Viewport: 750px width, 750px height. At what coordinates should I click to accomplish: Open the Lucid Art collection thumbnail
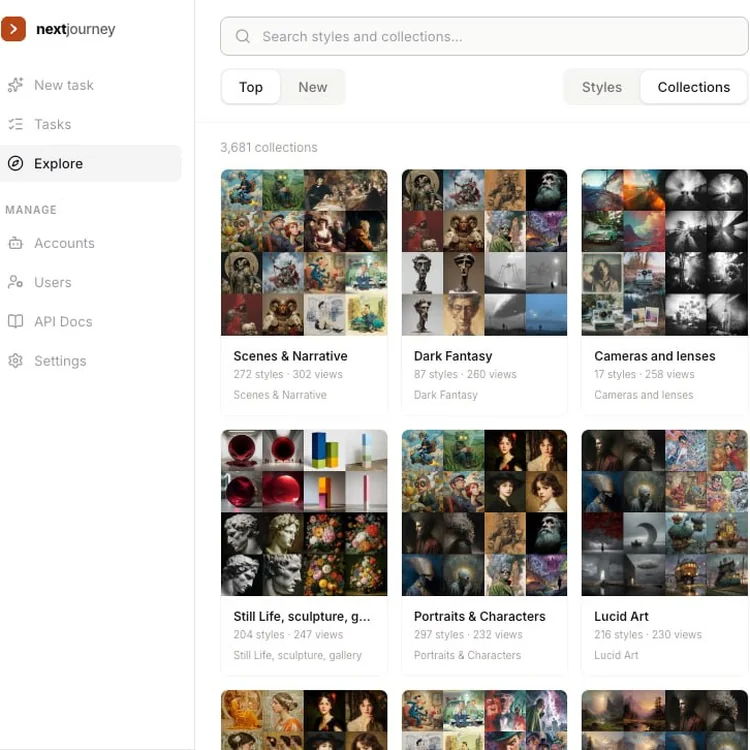pyautogui.click(x=665, y=513)
